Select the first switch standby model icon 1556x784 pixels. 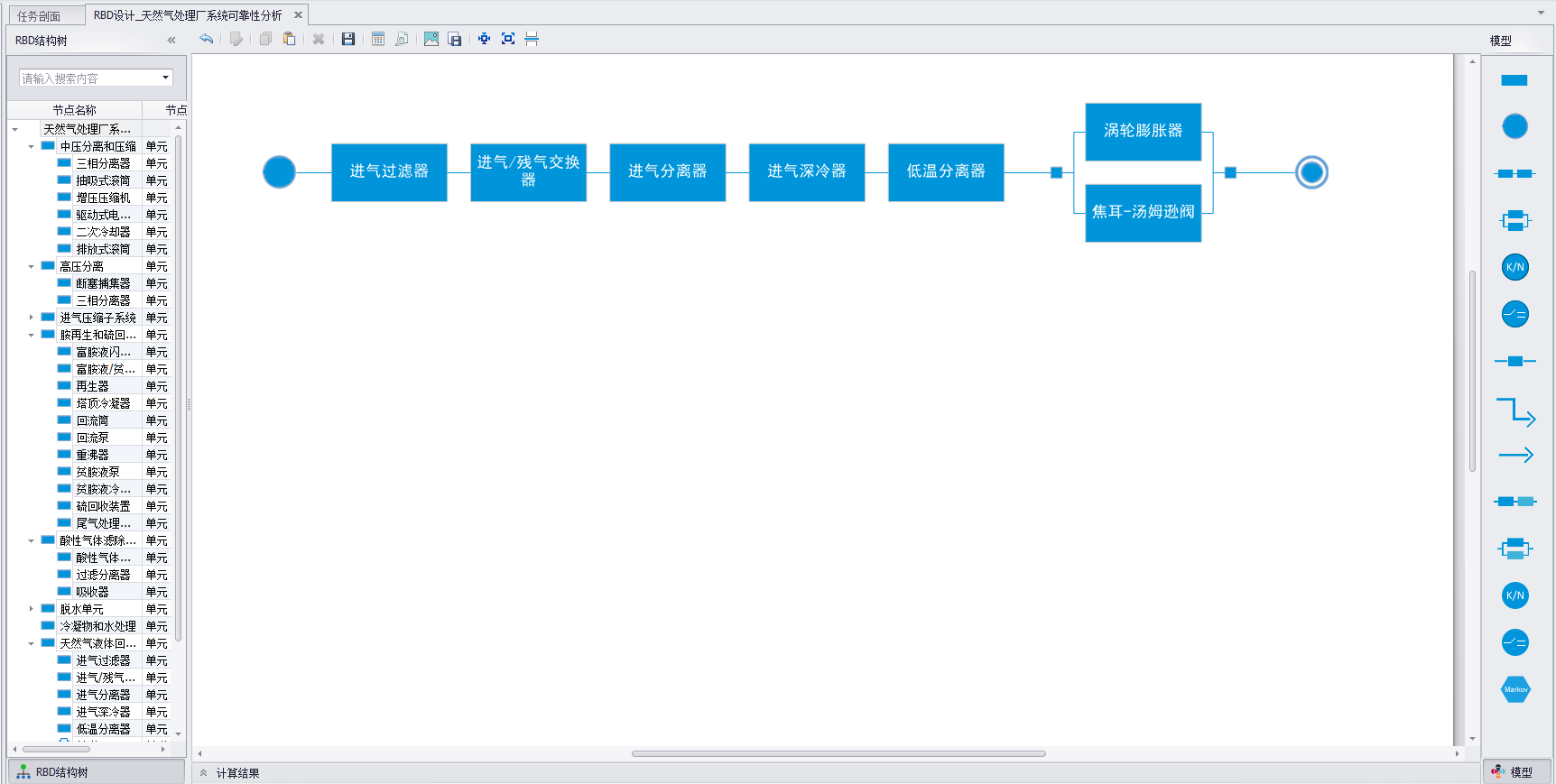[x=1514, y=314]
